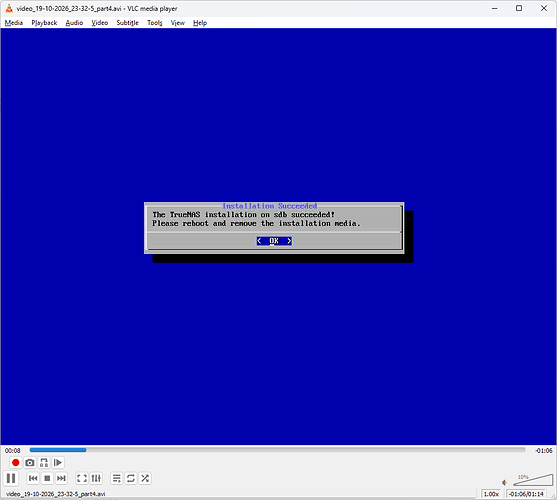This screenshot has width=557, height=500.
Task: Toggle loop repeat mode
Action: (131, 478)
